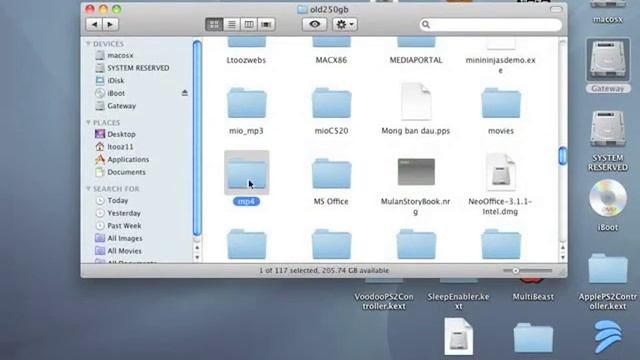Select the mioCS20 folder
The image size is (640, 360).
point(331,104)
